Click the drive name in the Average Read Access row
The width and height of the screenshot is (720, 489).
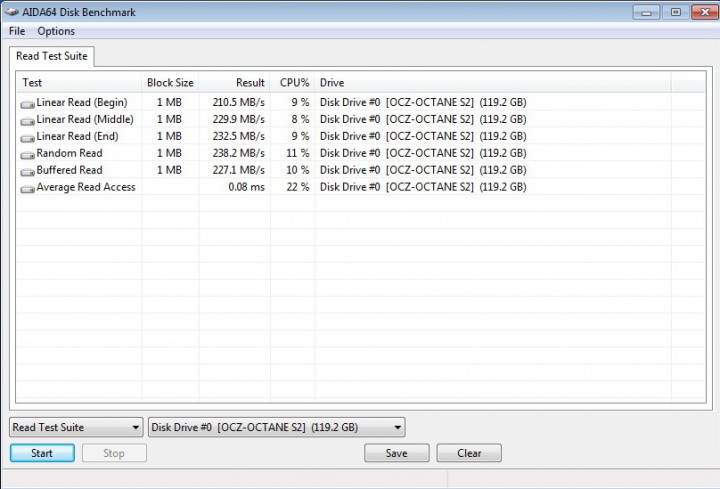[423, 187]
